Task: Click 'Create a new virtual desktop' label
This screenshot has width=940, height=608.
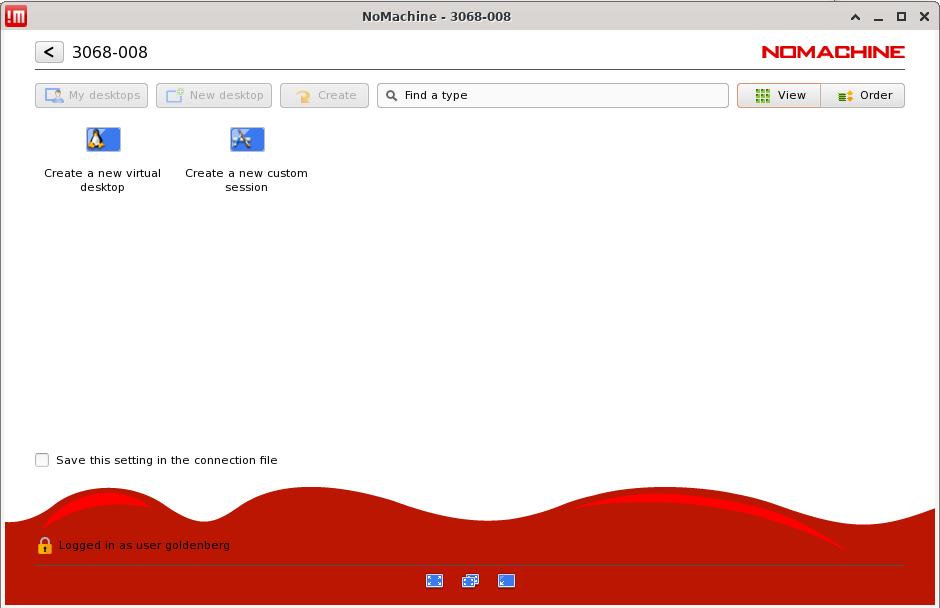Action: click(103, 180)
